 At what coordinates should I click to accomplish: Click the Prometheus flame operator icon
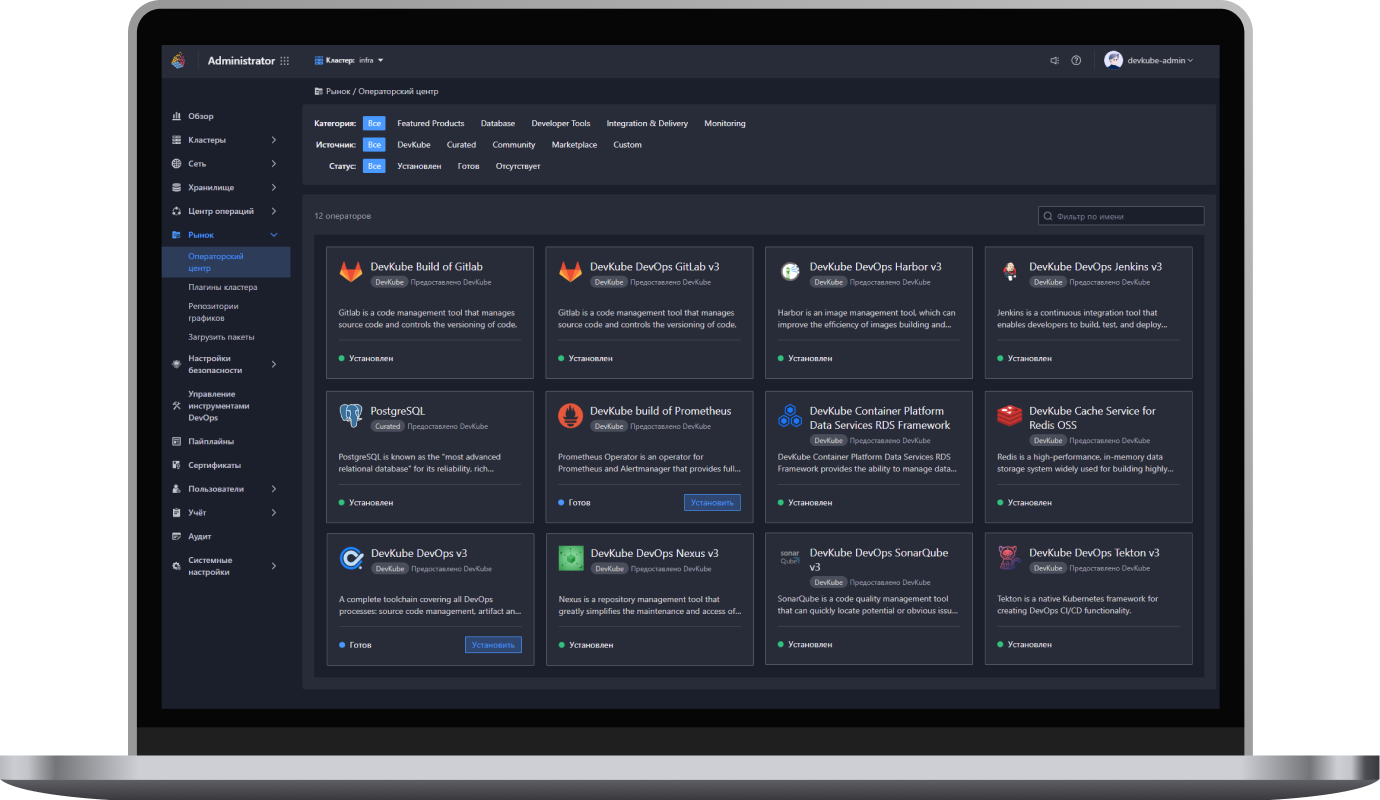pyautogui.click(x=570, y=416)
